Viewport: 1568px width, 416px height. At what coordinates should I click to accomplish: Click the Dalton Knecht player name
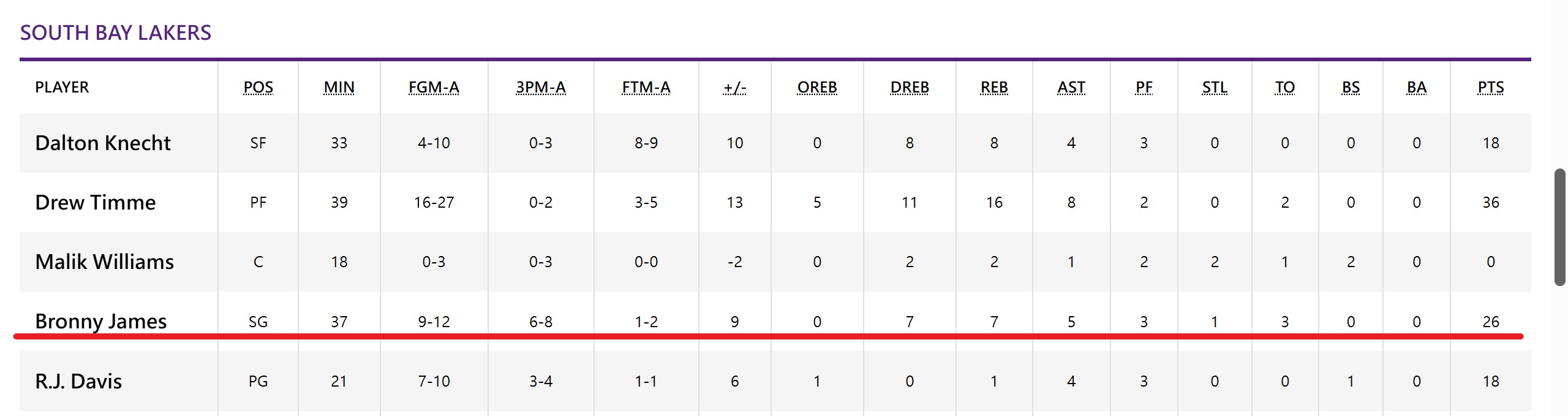tap(103, 143)
